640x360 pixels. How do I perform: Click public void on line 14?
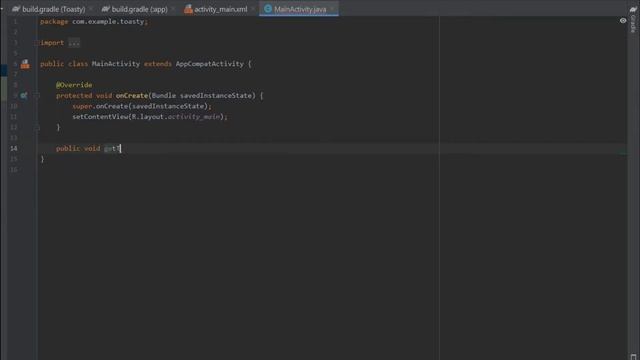[x=78, y=149]
